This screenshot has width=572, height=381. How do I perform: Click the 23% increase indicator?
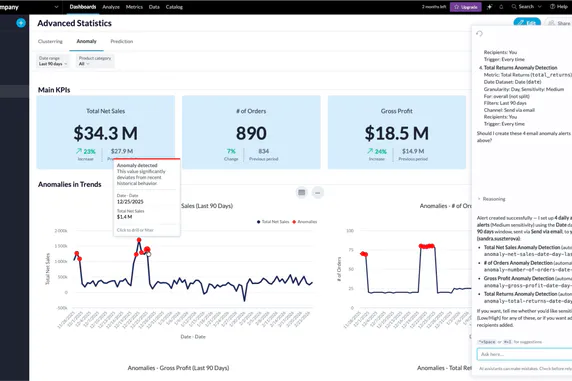(86, 151)
